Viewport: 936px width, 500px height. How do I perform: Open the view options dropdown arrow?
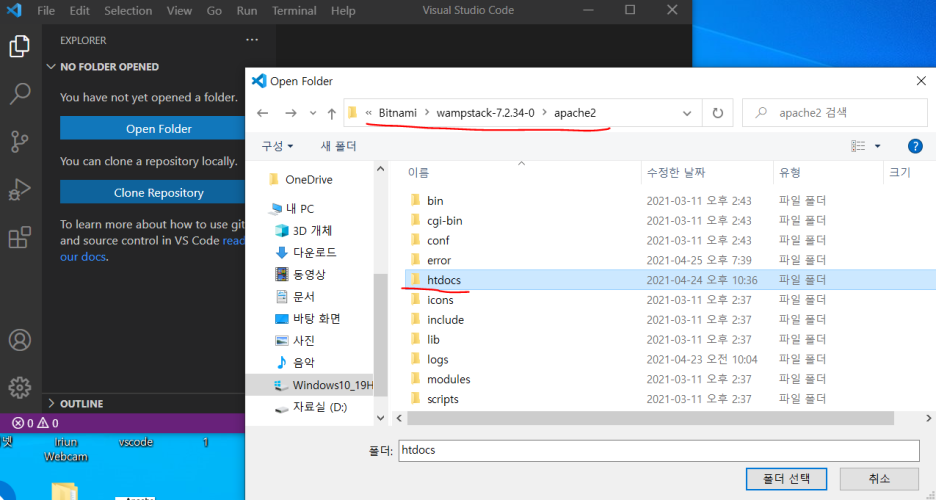[878, 146]
